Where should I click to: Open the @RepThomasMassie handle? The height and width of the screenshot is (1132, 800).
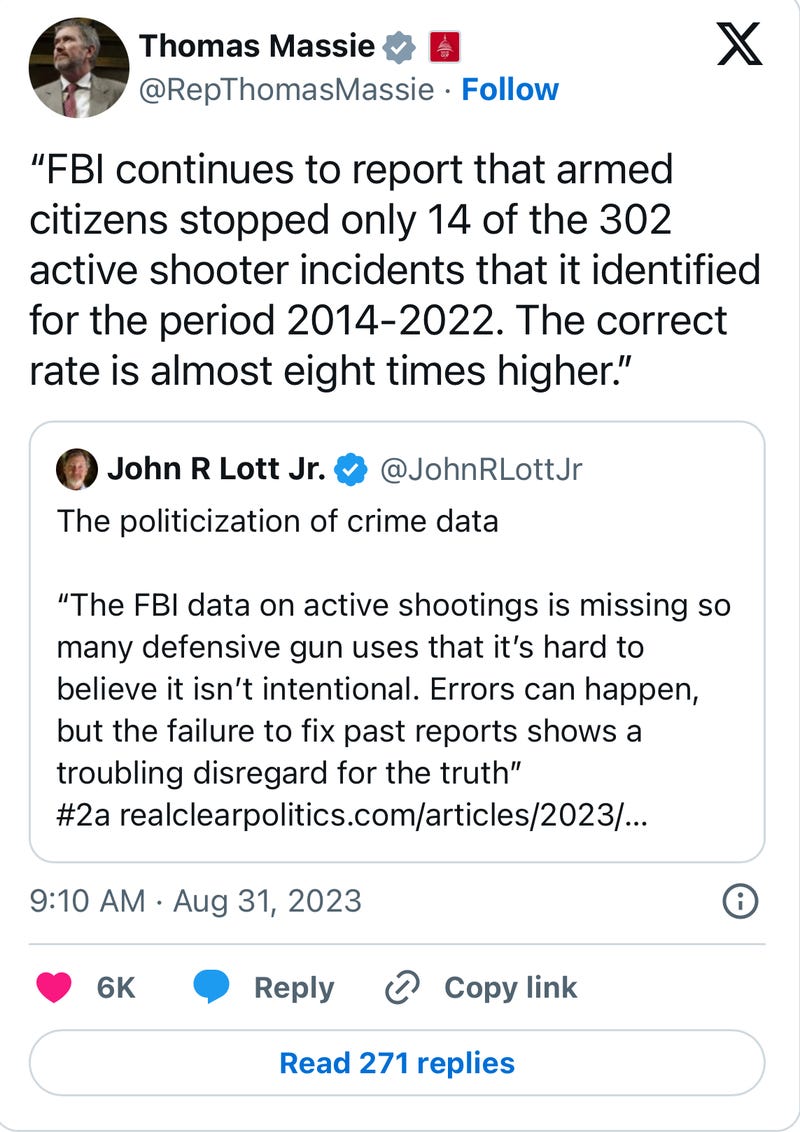[x=287, y=90]
